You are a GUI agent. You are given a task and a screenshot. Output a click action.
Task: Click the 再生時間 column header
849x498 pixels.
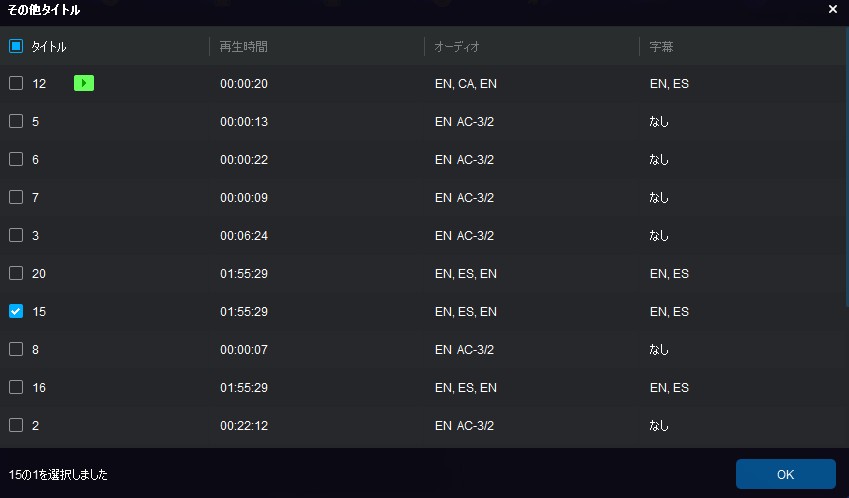[243, 47]
